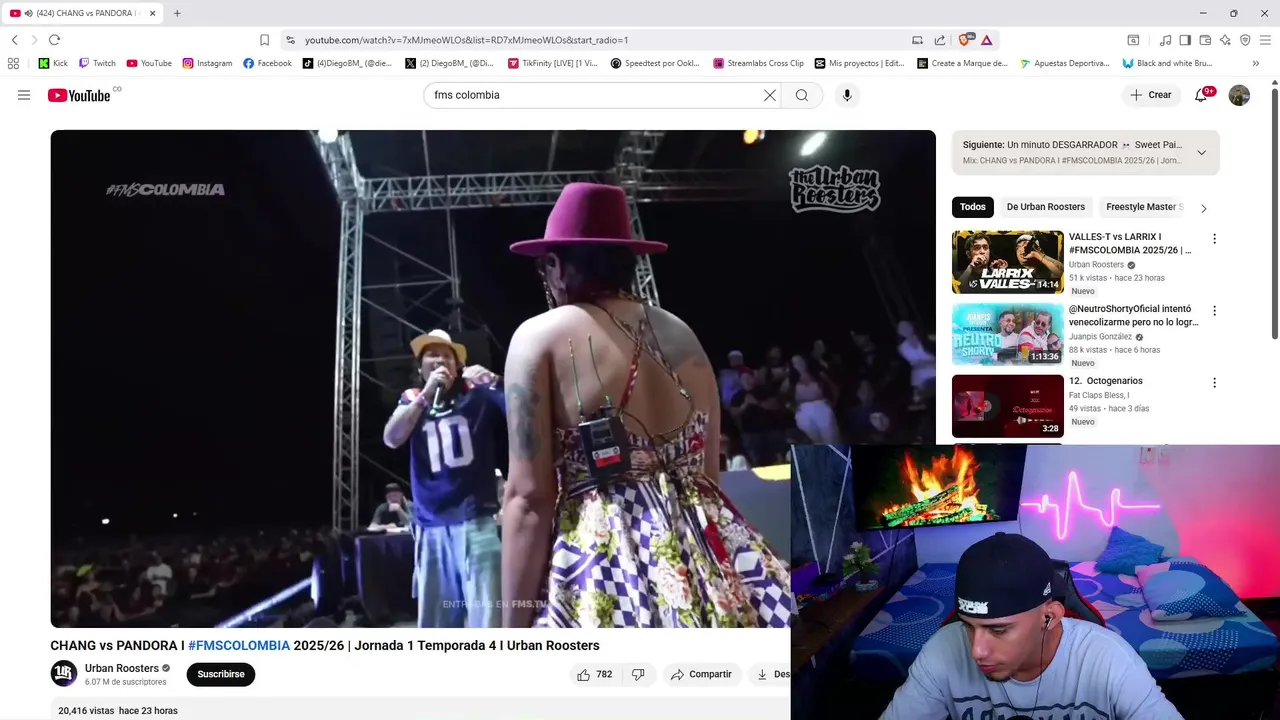The height and width of the screenshot is (720, 1280).
Task: Open the Streamlabs Cross Clip bookmark
Action: [x=758, y=63]
